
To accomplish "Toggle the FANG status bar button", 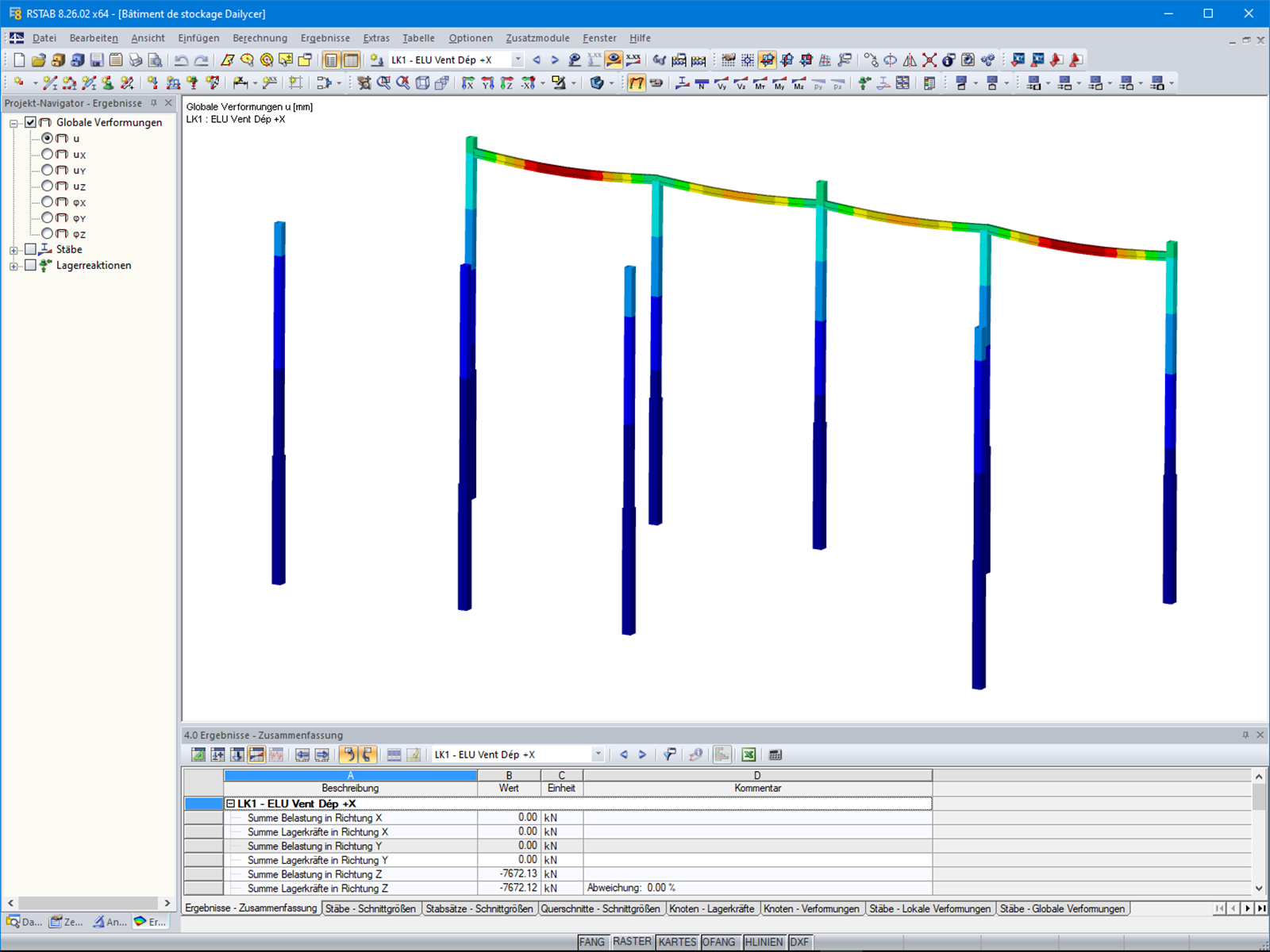I will 592,942.
